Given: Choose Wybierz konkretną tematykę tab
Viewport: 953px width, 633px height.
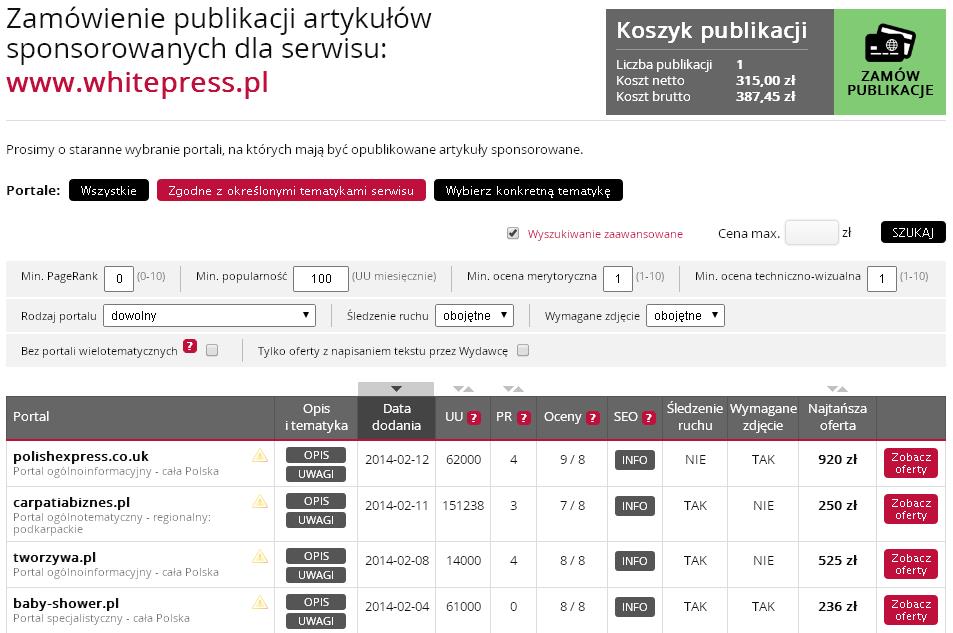Looking at the screenshot, I should (528, 190).
